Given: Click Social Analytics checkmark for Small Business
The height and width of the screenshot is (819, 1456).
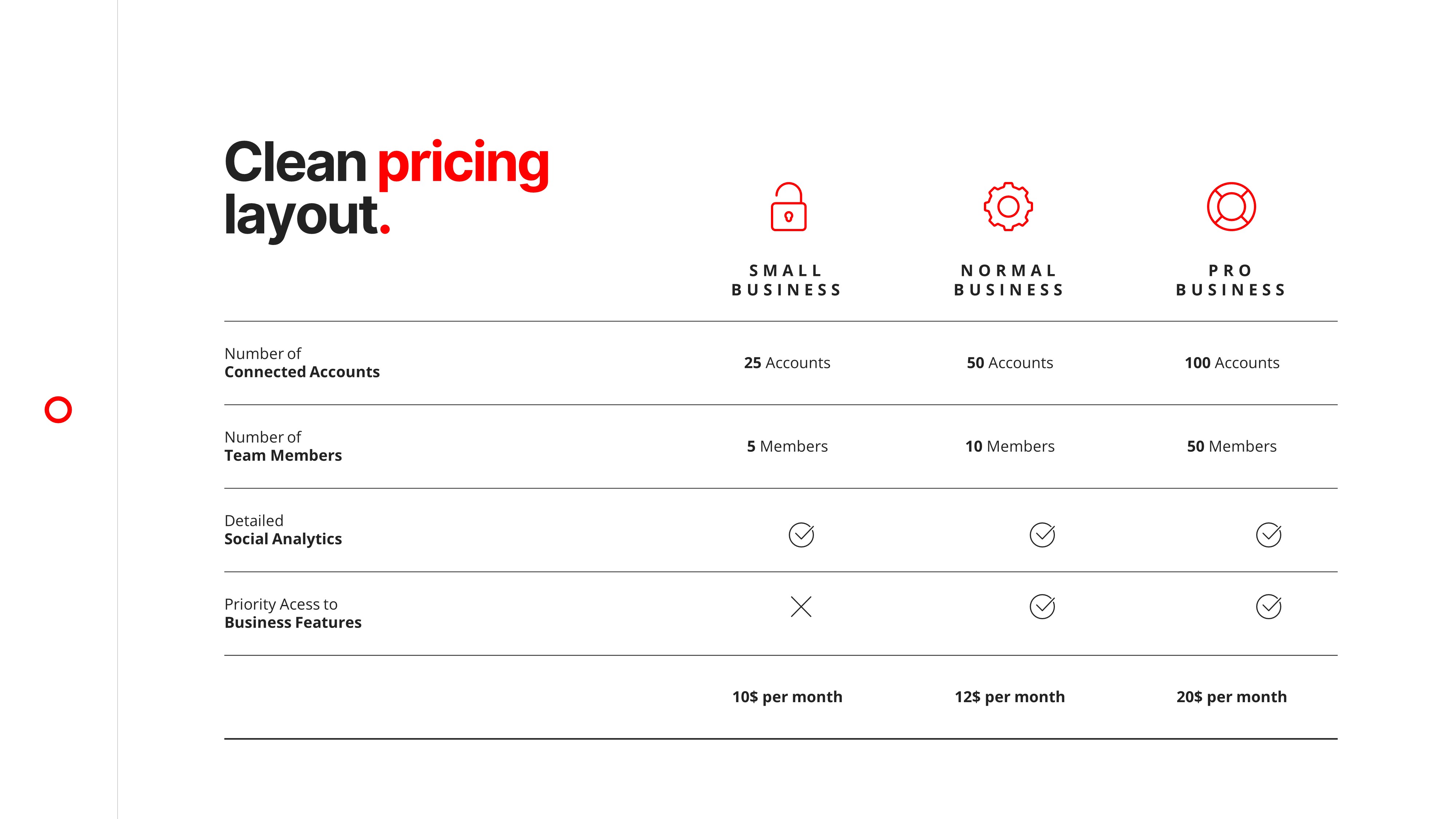Looking at the screenshot, I should click(801, 535).
